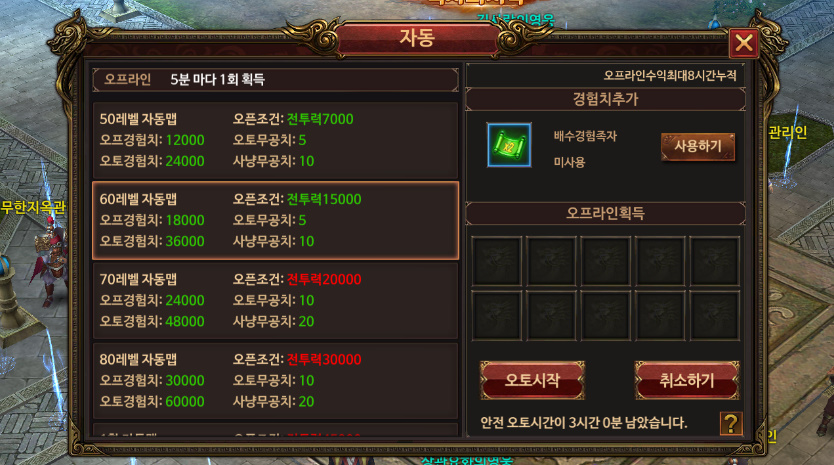Select the first empty 오프라인획득 item slot
This screenshot has width=834, height=465.
pyautogui.click(x=496, y=261)
